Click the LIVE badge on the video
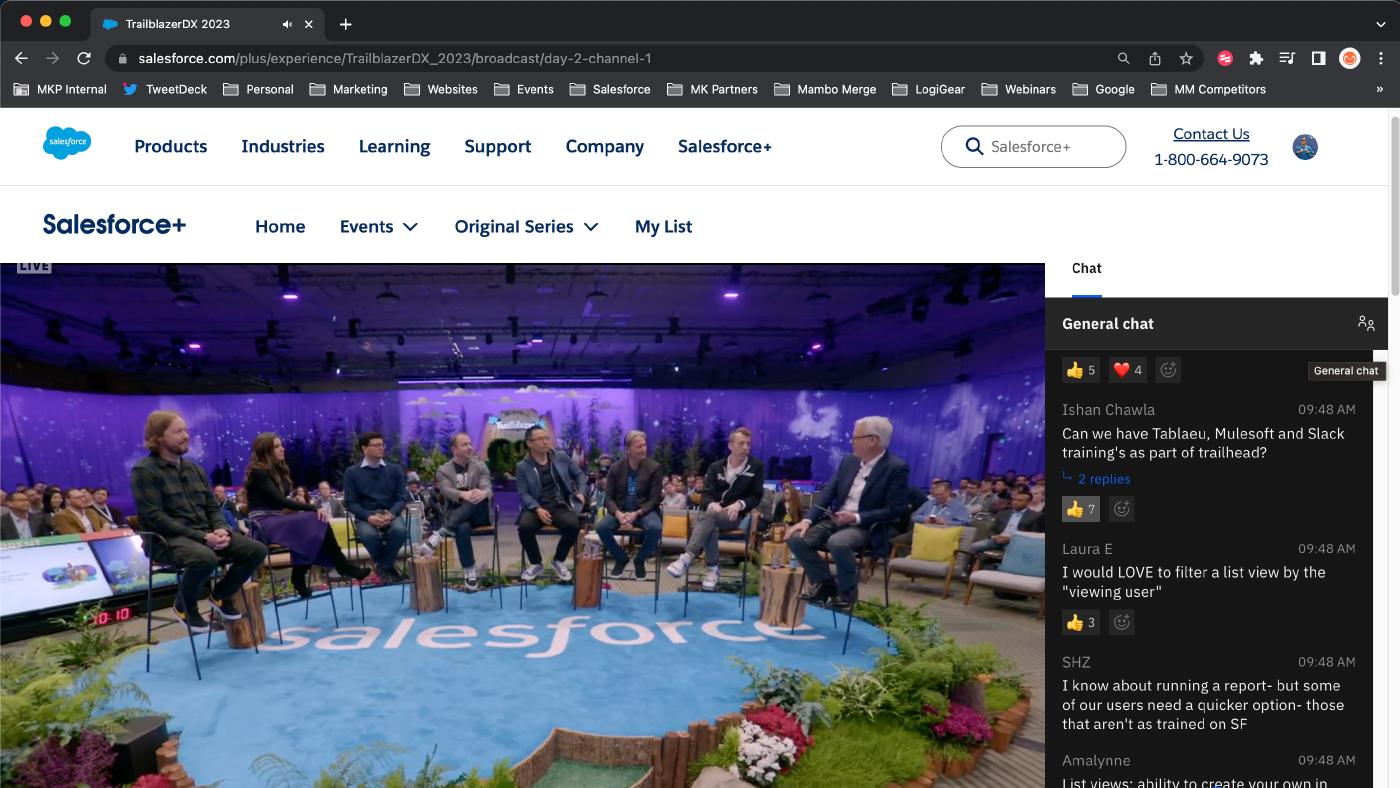The height and width of the screenshot is (788, 1400). tap(33, 264)
